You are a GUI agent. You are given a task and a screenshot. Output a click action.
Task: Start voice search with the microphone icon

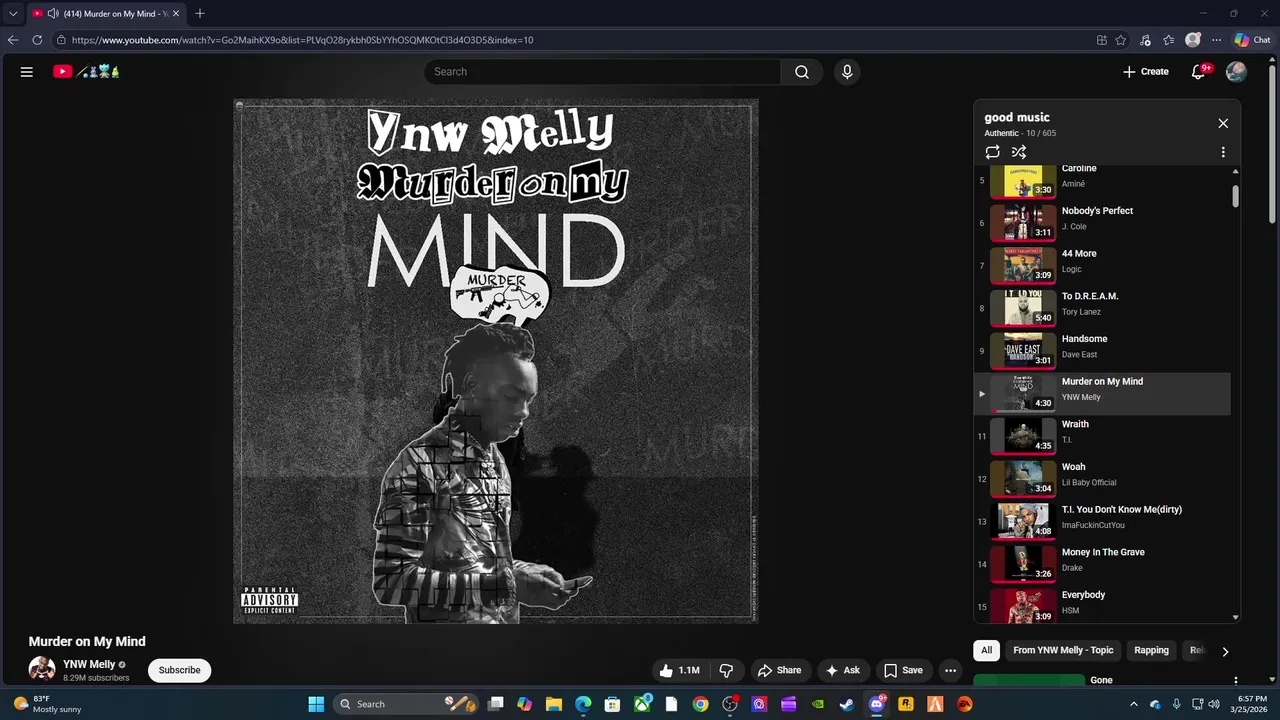[847, 72]
